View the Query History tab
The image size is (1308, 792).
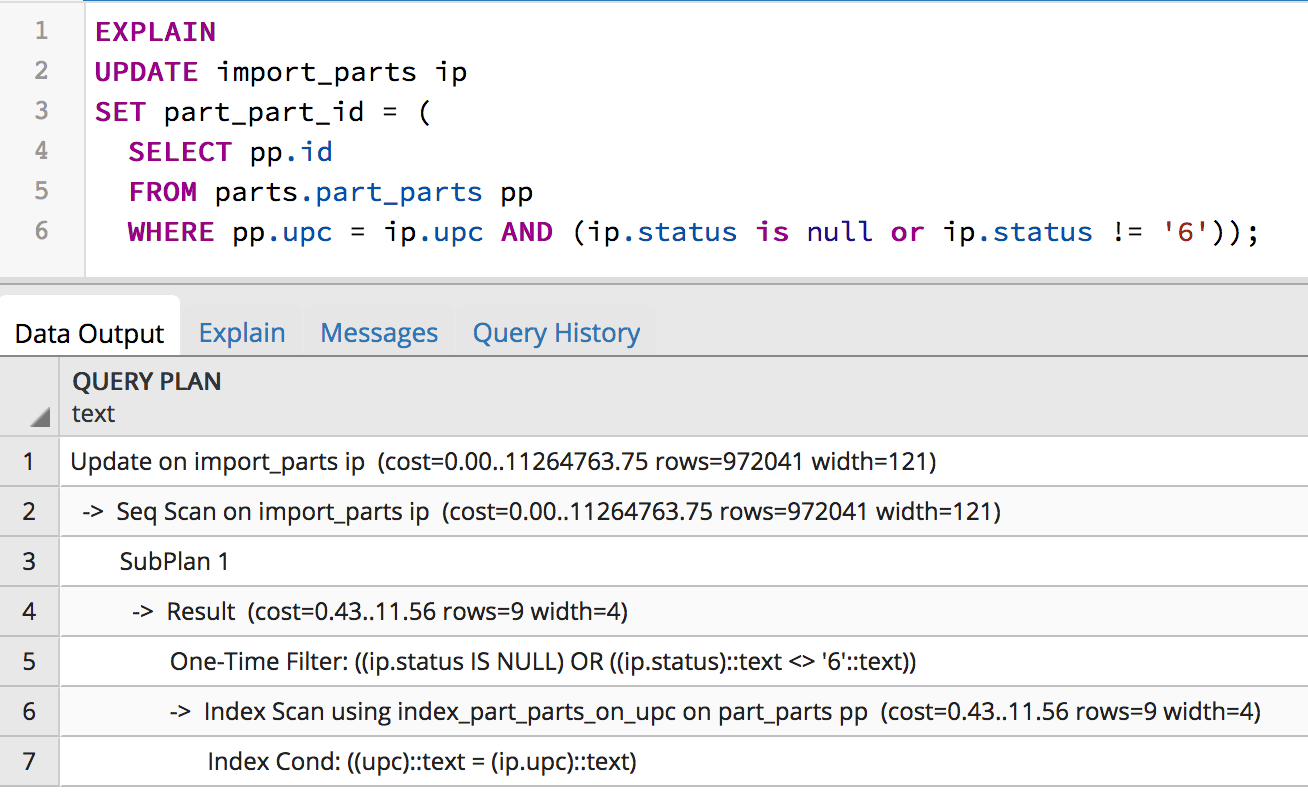pyautogui.click(x=556, y=332)
